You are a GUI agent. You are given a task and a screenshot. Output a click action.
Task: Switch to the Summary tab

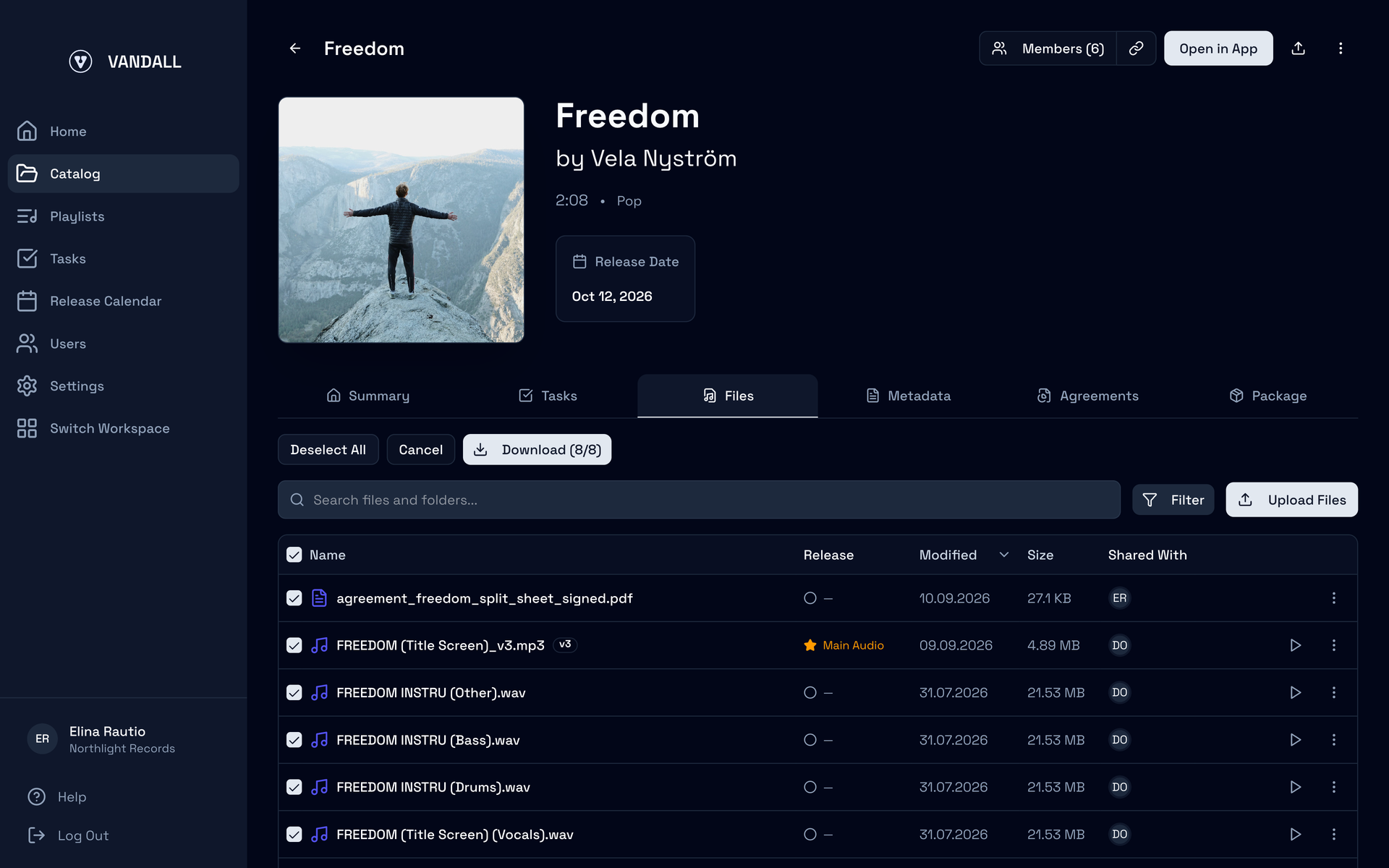pos(368,396)
